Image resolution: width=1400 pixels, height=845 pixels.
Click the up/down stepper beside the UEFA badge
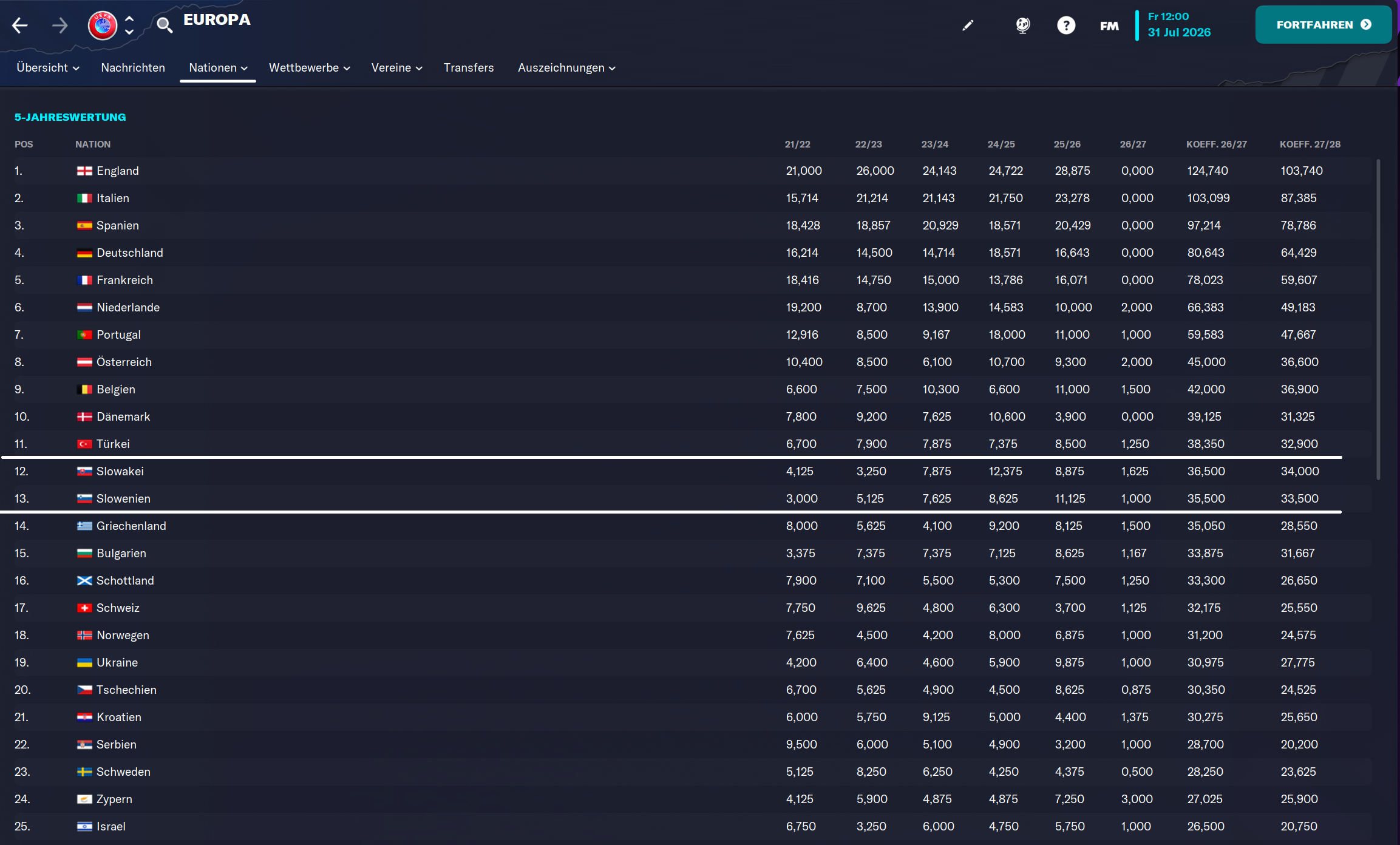coord(129,25)
